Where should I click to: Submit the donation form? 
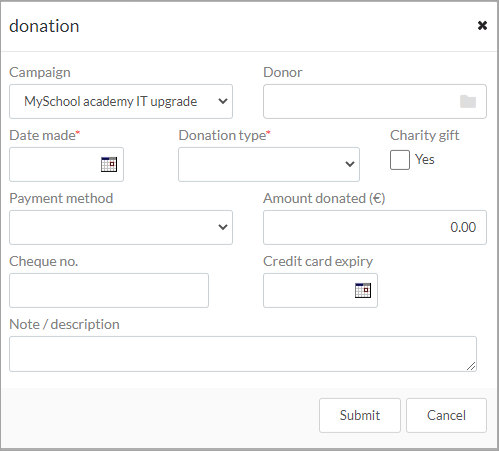point(360,415)
